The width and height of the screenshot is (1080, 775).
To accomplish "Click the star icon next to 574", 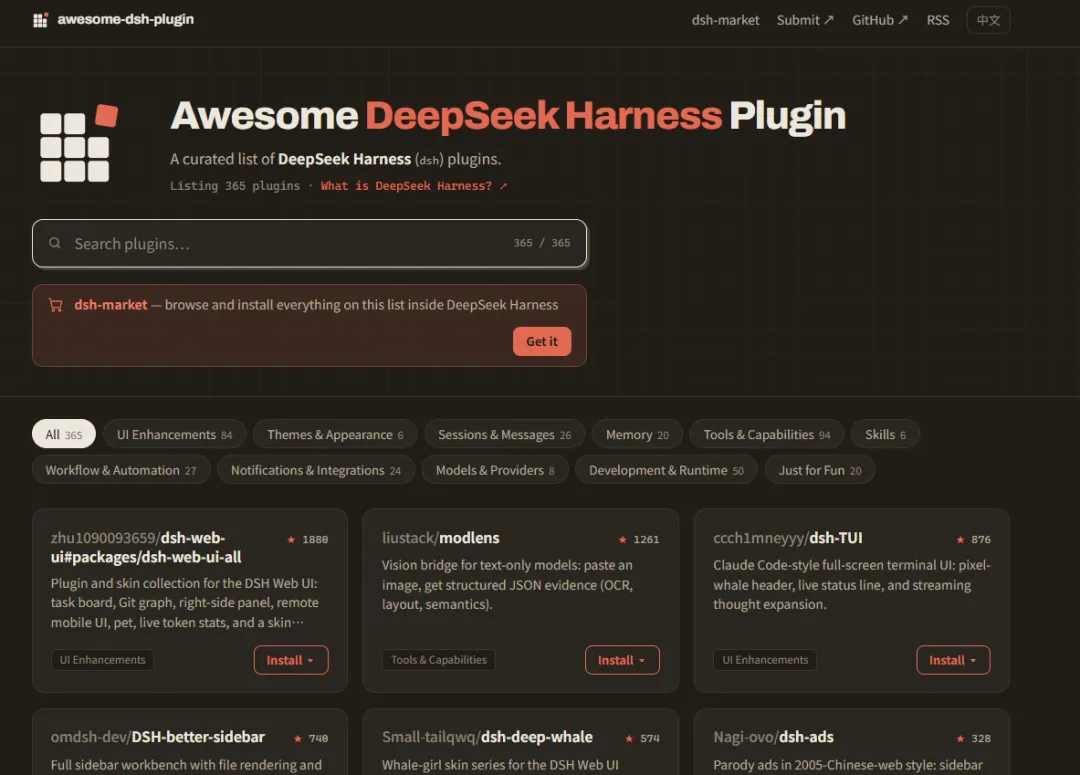I will (x=629, y=738).
